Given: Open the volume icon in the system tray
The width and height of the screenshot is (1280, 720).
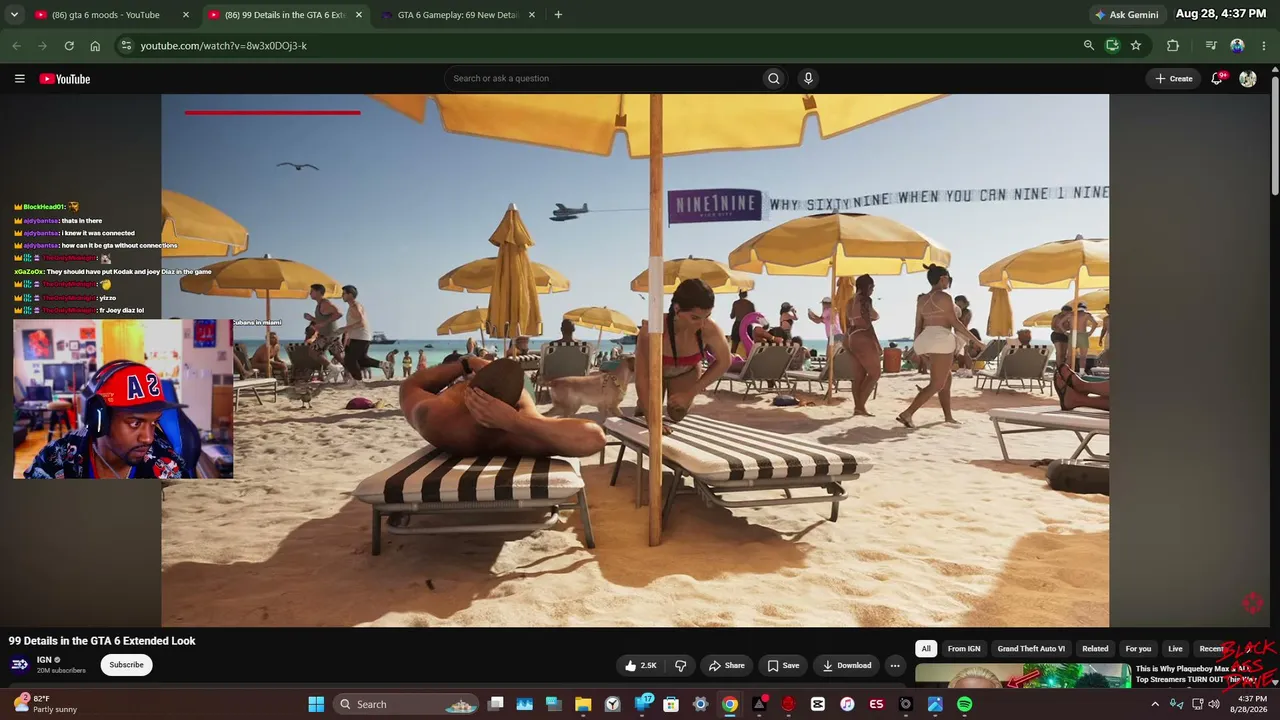Looking at the screenshot, I should point(1214,704).
